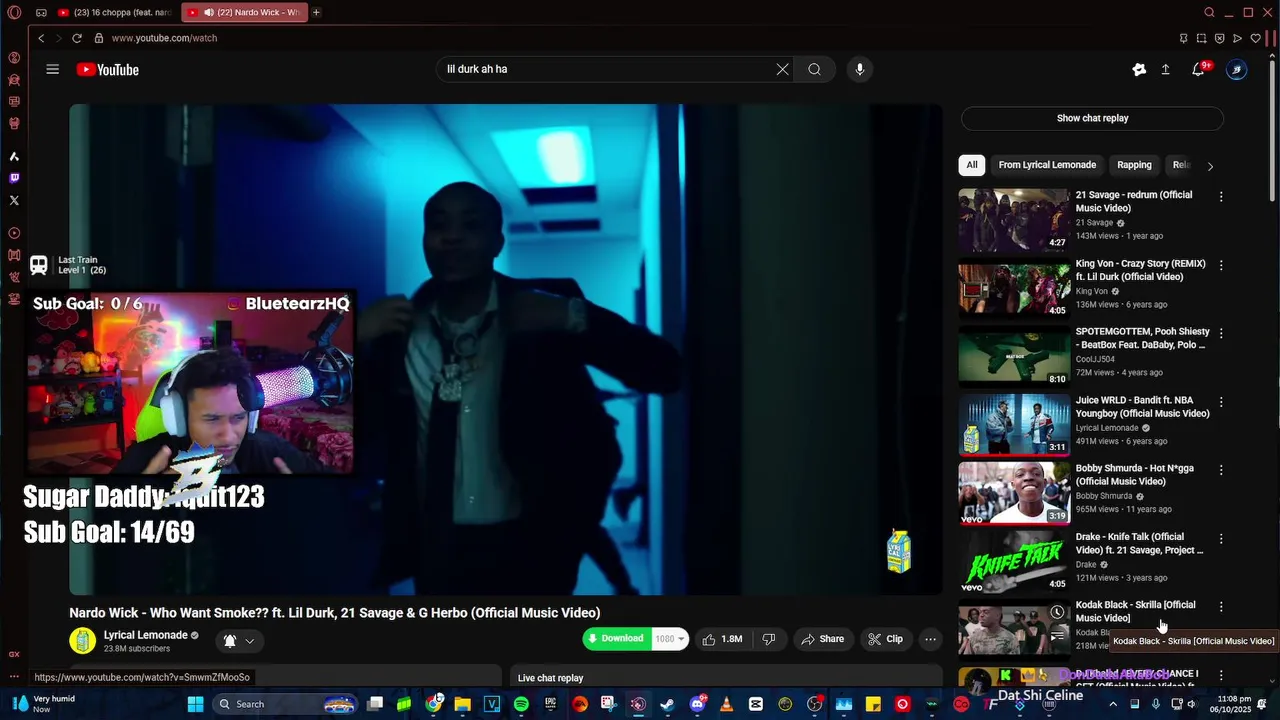The image size is (1280, 720).
Task: Open Lyrical Lemonade channel avatar
Action: (x=82, y=641)
